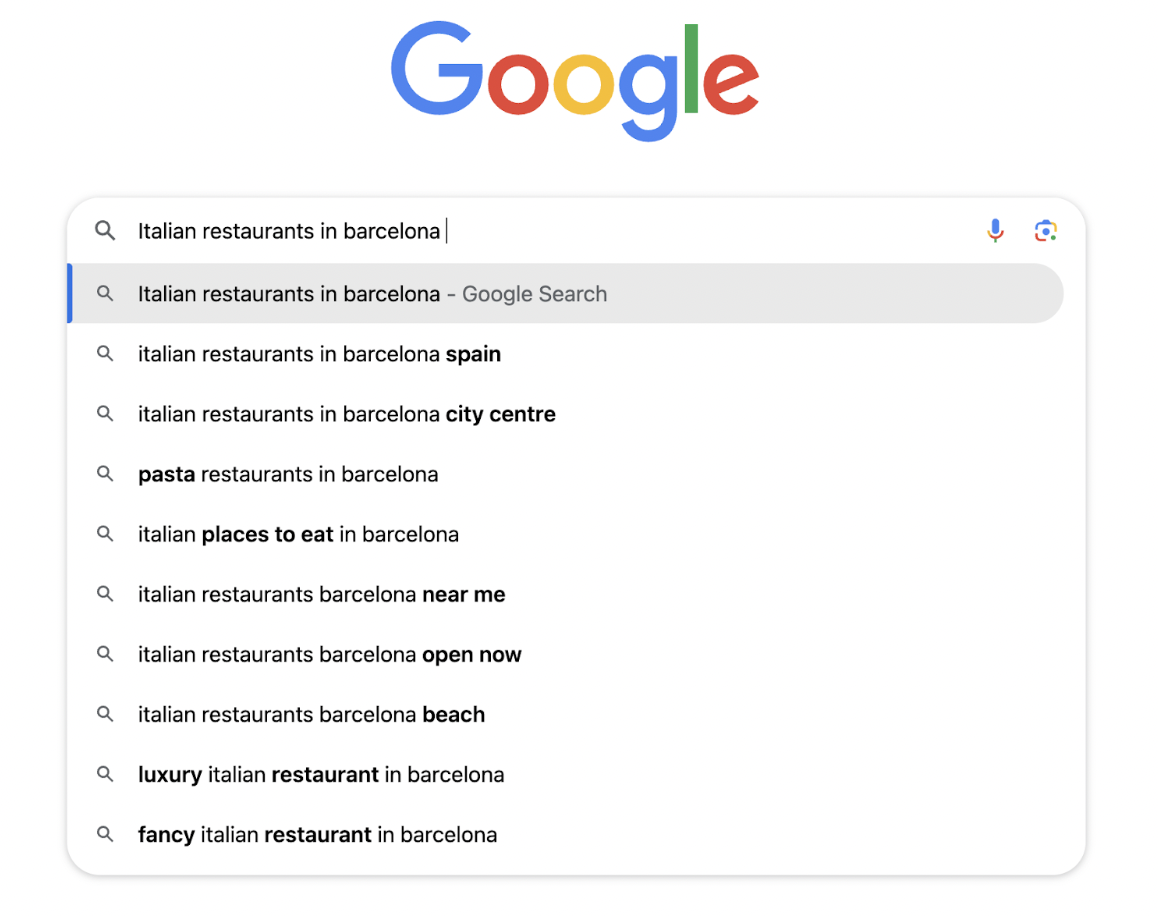Select 'italian restaurants barcelona beach'

[311, 714]
